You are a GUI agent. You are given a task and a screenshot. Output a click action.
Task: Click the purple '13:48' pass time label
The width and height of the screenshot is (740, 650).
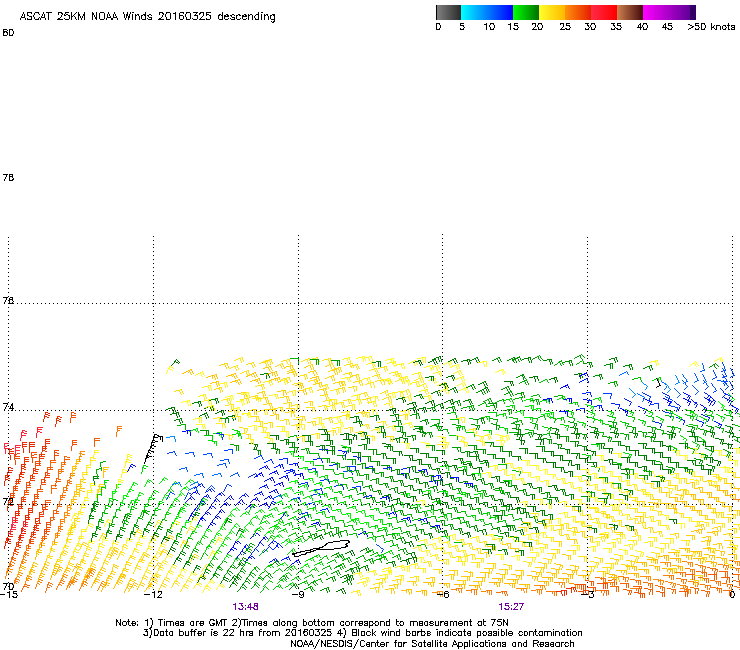pyautogui.click(x=245, y=607)
